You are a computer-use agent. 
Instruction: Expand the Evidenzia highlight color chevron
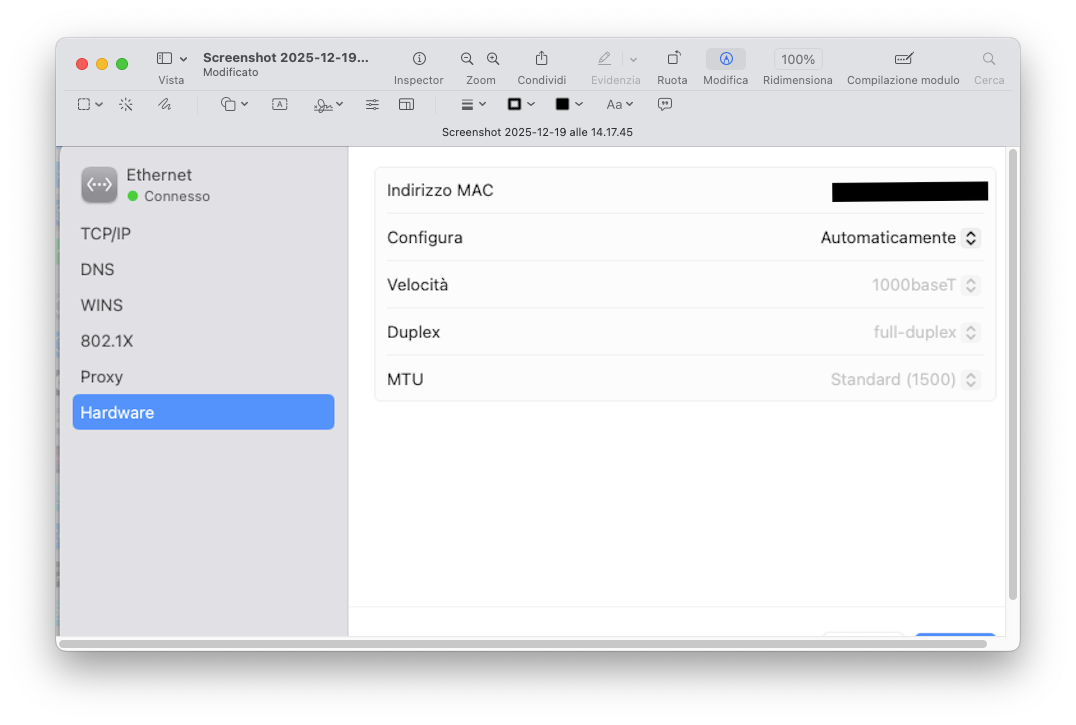[633, 60]
